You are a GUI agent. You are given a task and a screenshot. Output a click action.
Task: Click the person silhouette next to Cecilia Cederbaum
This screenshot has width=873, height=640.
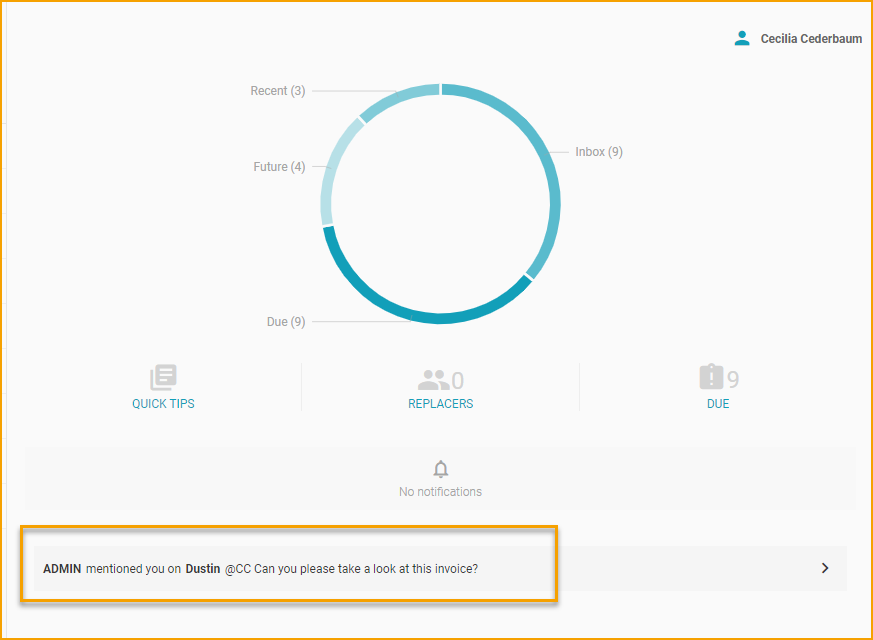point(742,37)
